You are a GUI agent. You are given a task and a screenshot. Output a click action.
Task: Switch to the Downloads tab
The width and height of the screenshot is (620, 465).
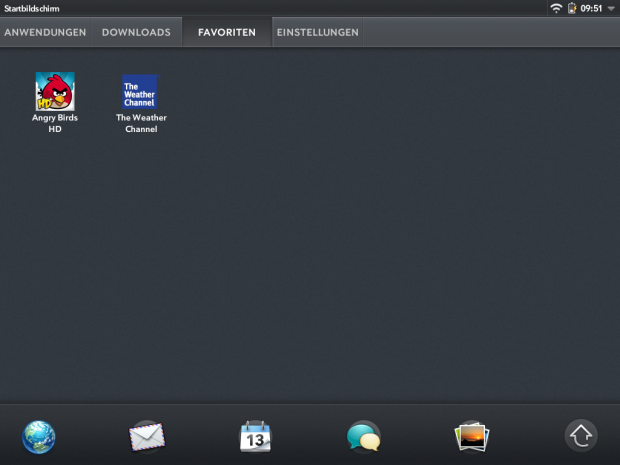136,33
